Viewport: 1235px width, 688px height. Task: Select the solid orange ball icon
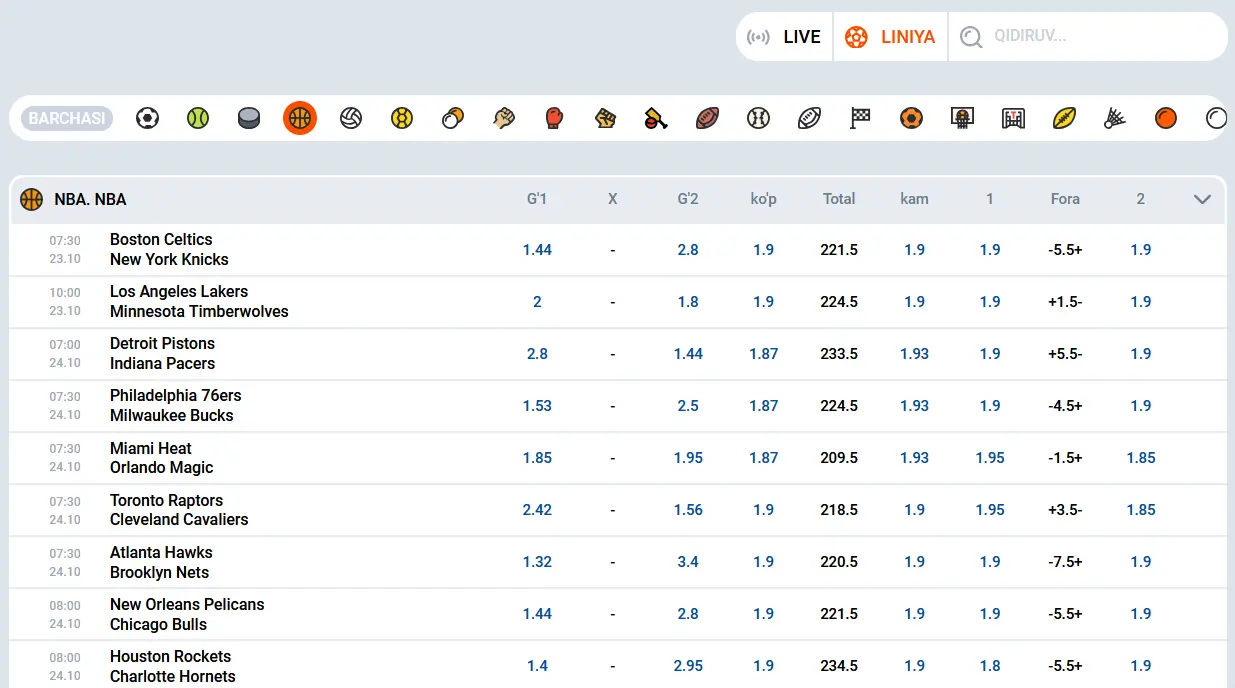click(x=1166, y=118)
